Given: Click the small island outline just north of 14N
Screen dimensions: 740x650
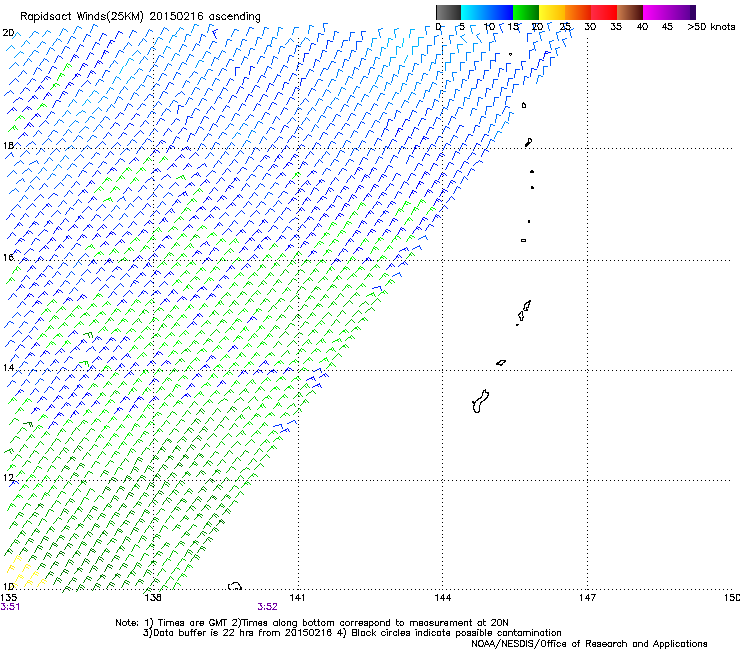Looking at the screenshot, I should click(501, 363).
